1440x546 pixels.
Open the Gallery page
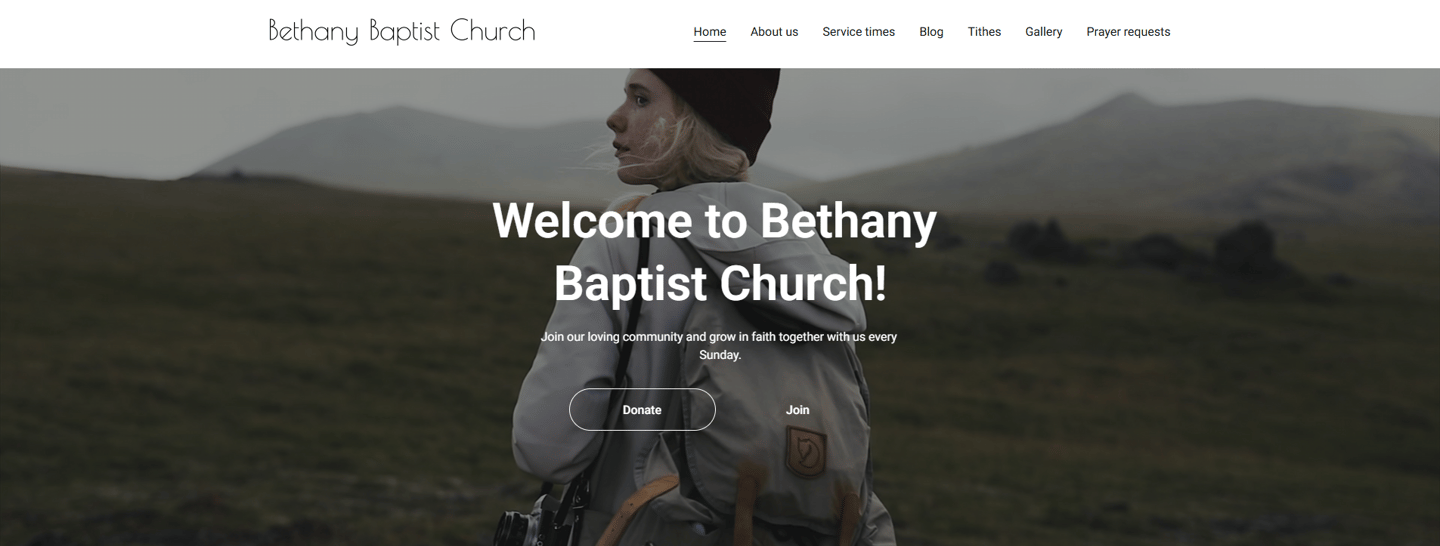tap(1043, 32)
